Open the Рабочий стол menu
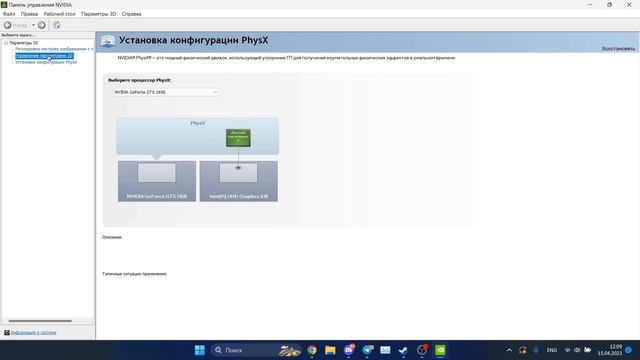 click(x=60, y=14)
